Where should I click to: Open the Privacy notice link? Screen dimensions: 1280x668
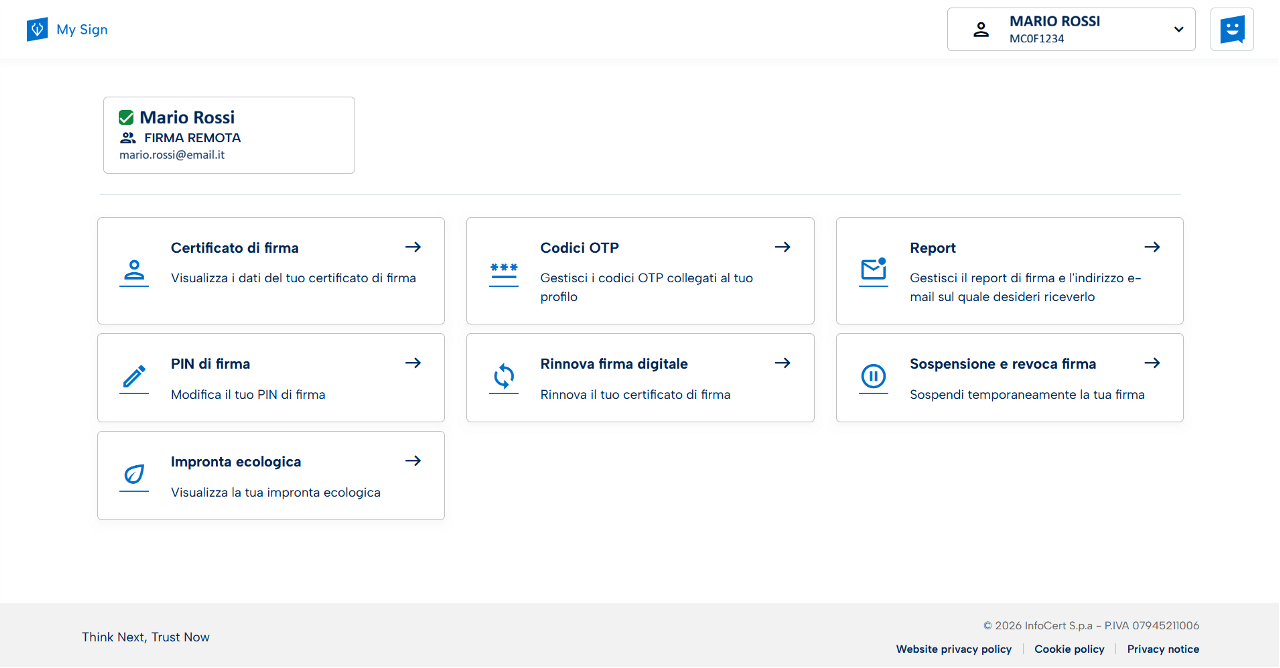pyautogui.click(x=1163, y=649)
